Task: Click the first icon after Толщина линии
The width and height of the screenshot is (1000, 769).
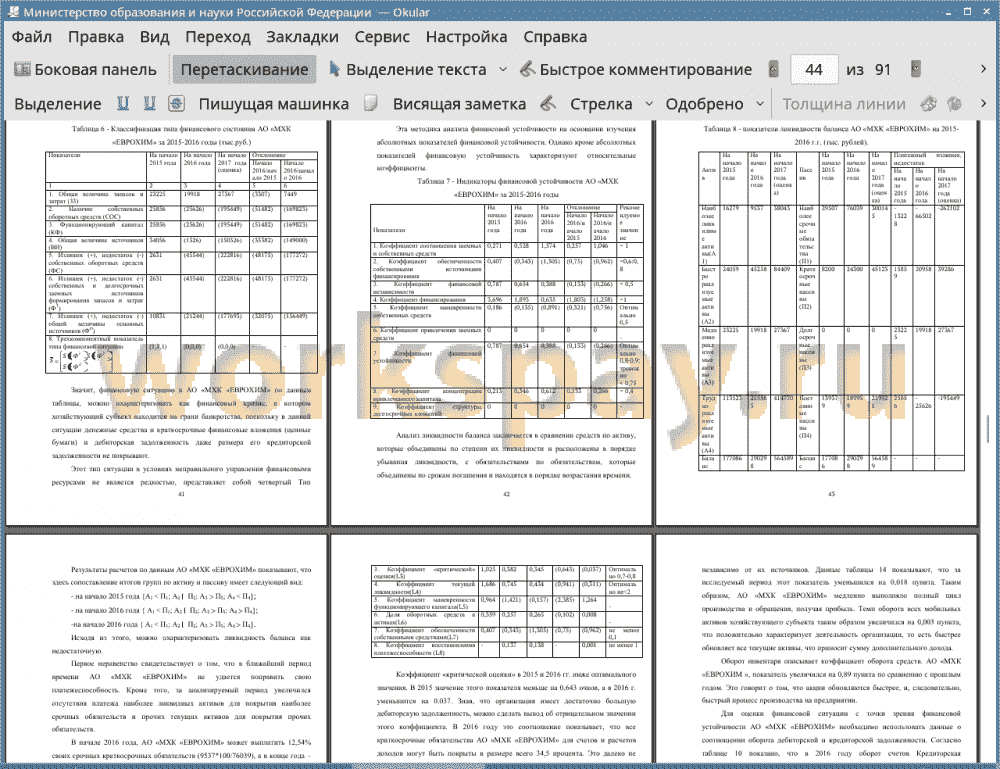Action: coord(929,104)
